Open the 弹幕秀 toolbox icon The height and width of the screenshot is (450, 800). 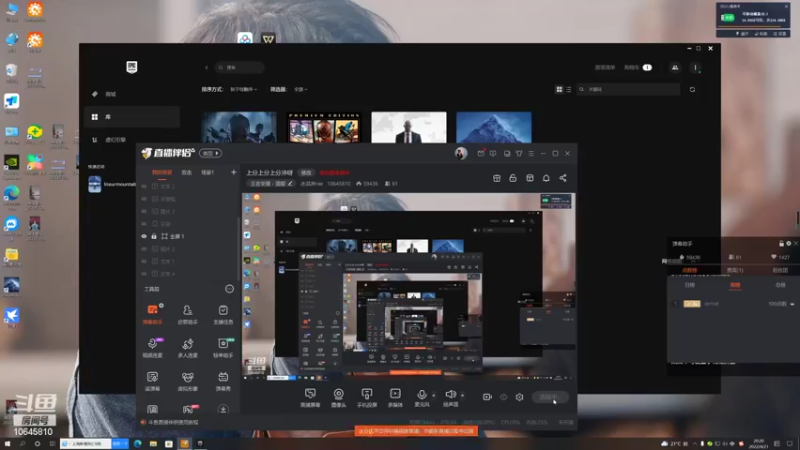point(223,381)
